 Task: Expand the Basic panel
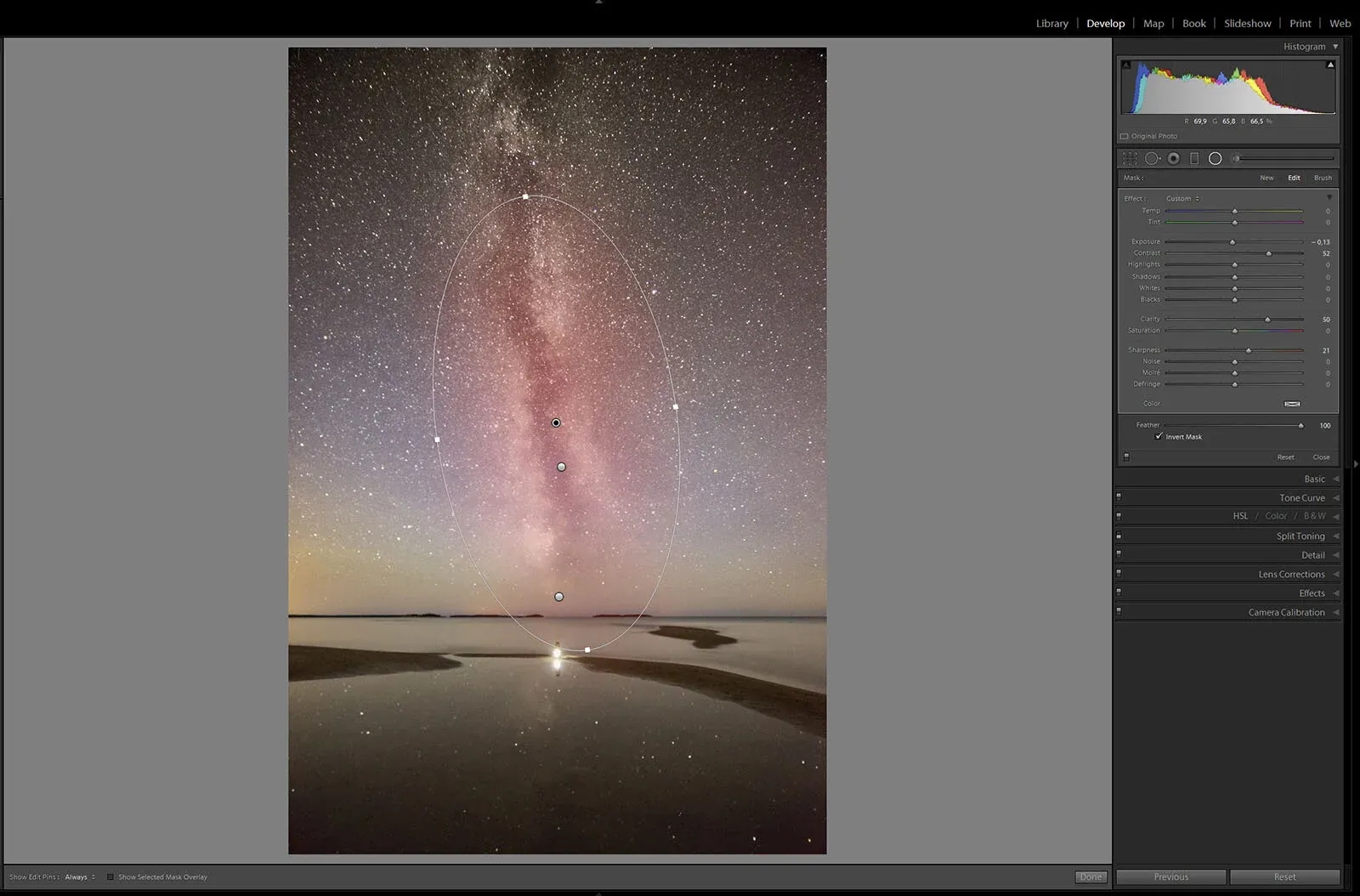pos(1314,479)
